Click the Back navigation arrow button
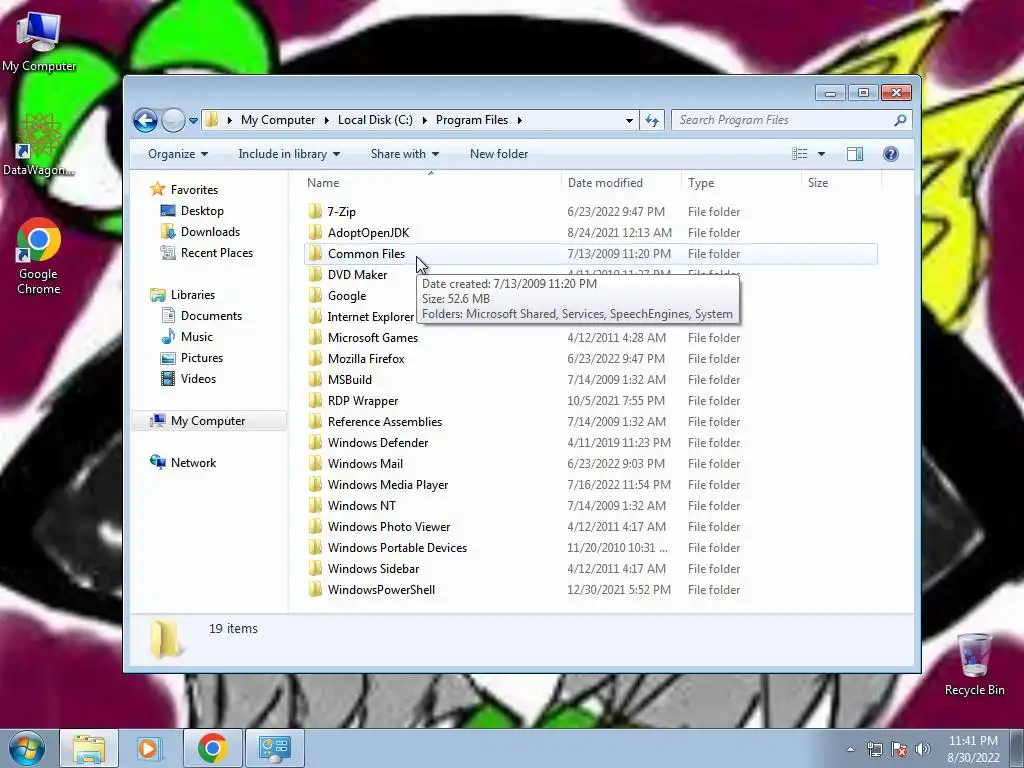The image size is (1024, 768). [x=145, y=120]
